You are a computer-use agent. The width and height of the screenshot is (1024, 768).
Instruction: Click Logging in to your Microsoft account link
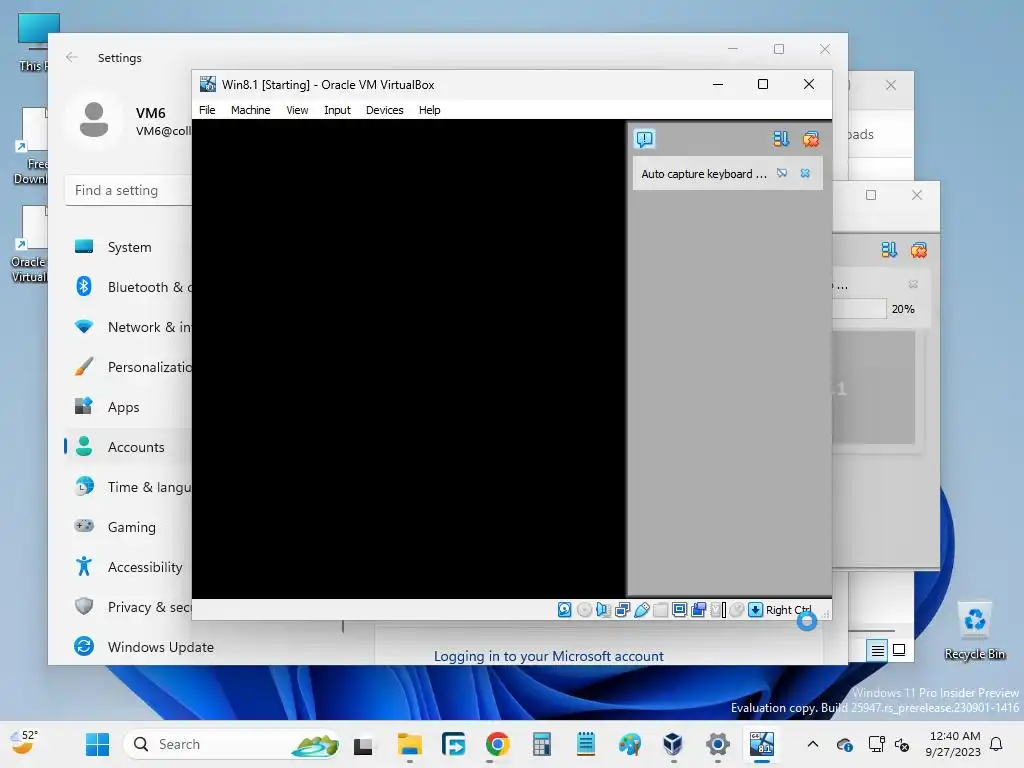click(549, 656)
